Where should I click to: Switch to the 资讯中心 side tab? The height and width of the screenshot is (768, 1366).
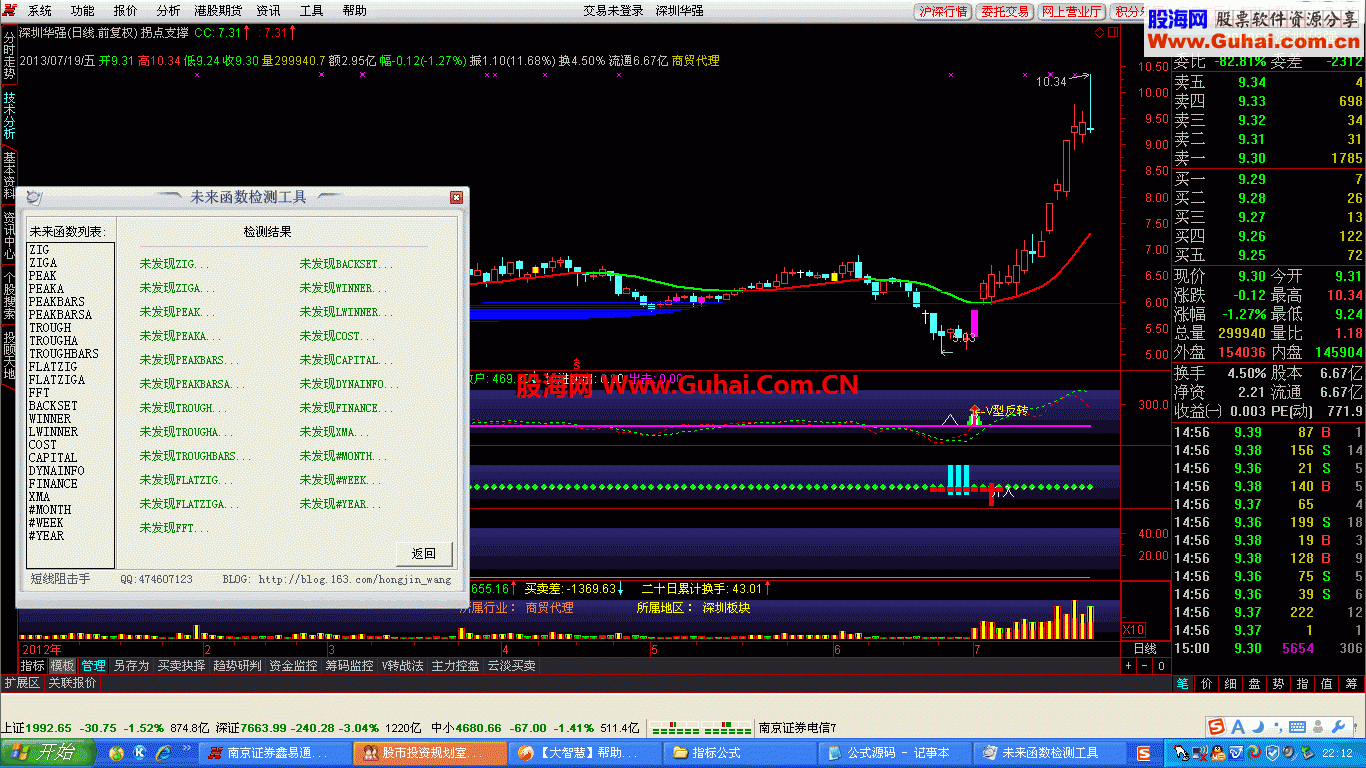point(9,236)
